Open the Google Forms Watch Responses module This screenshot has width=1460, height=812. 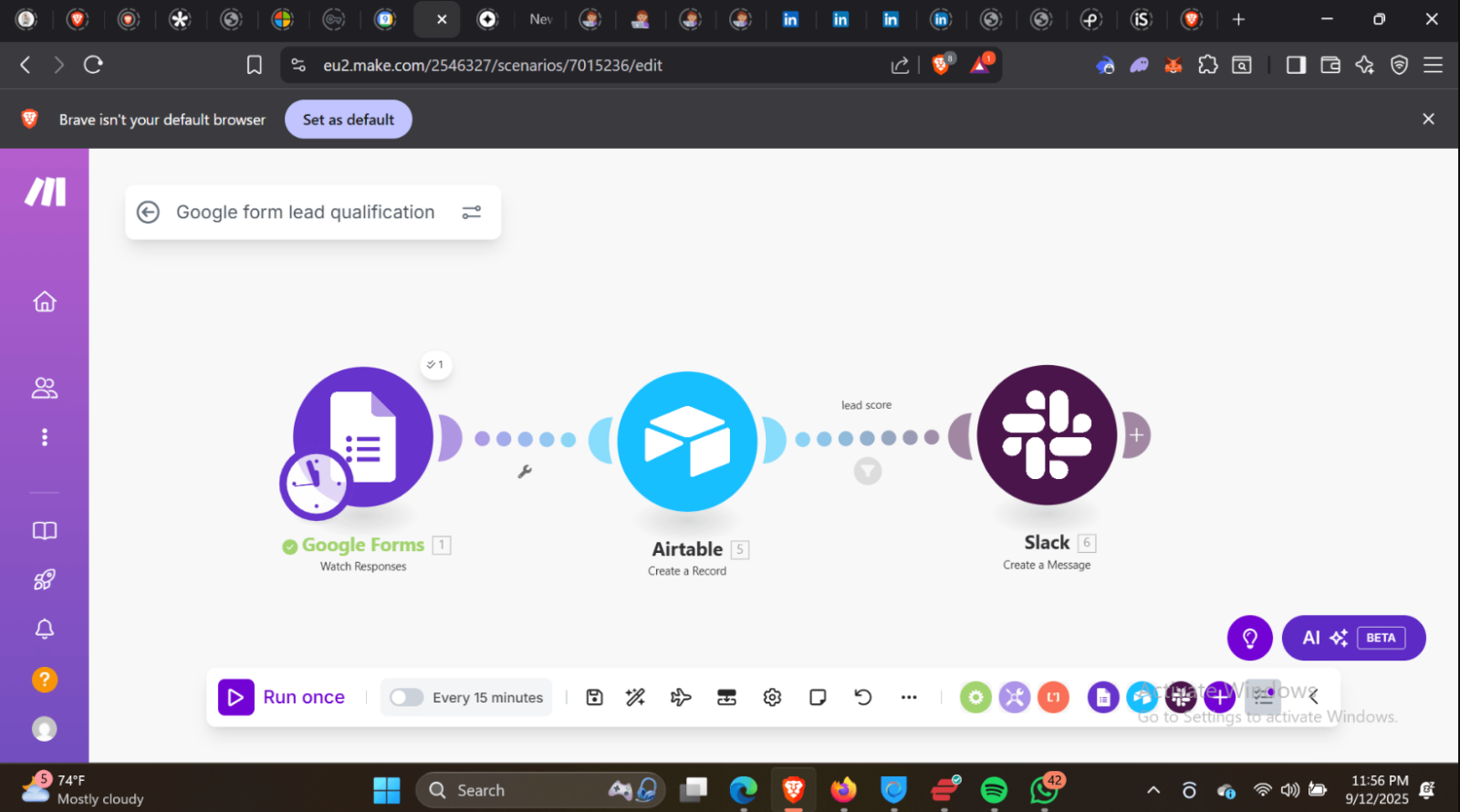[x=363, y=436]
